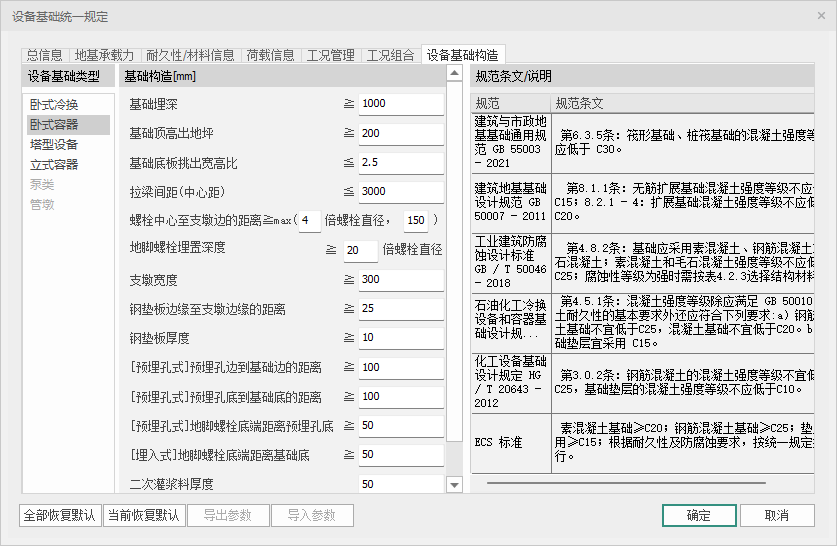Select the 耐久性/材料信息 tab
Screen dimensions: 837x546
click(190, 55)
